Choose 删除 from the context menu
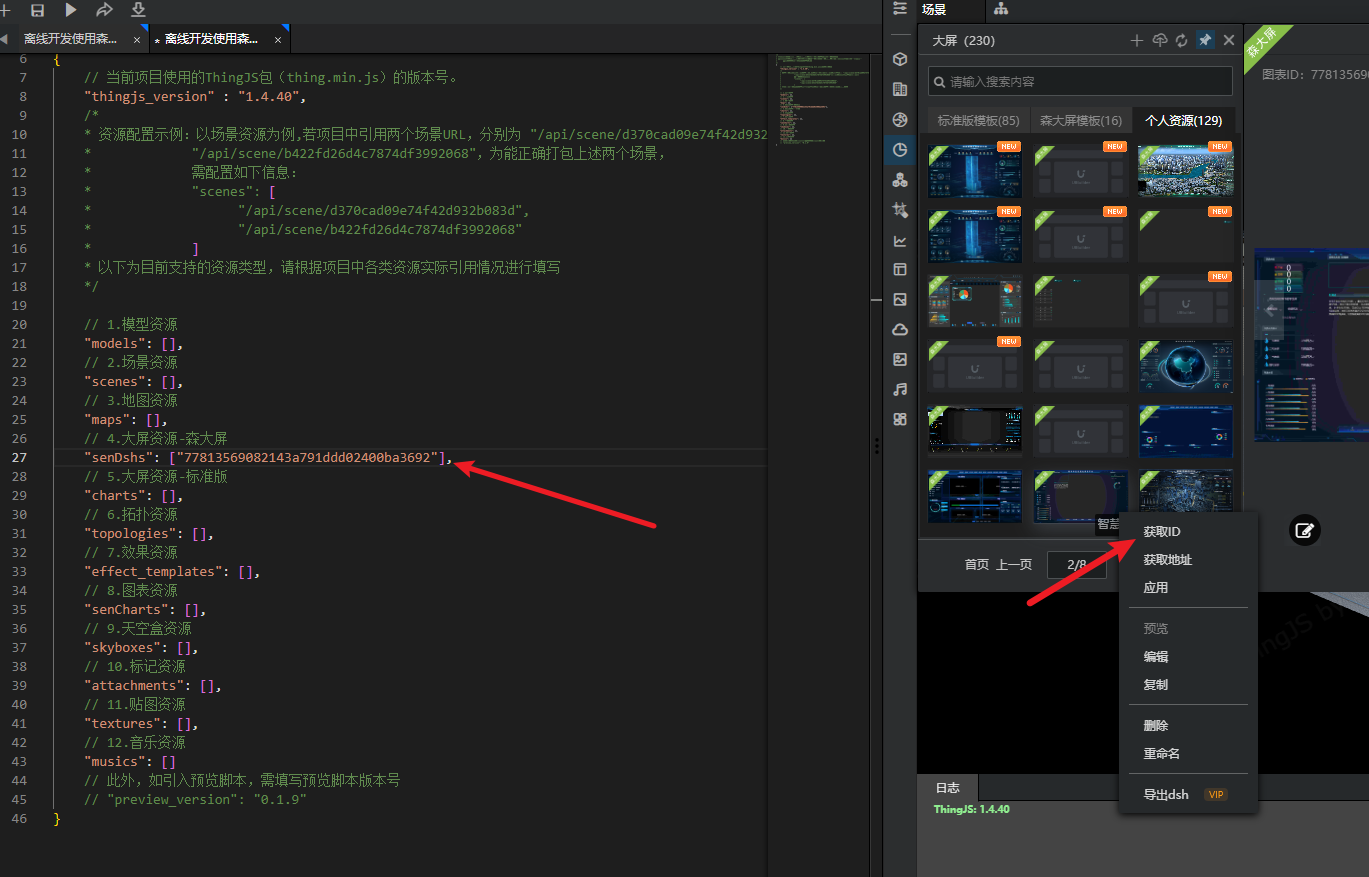Viewport: 1369px width, 877px height. [1156, 726]
